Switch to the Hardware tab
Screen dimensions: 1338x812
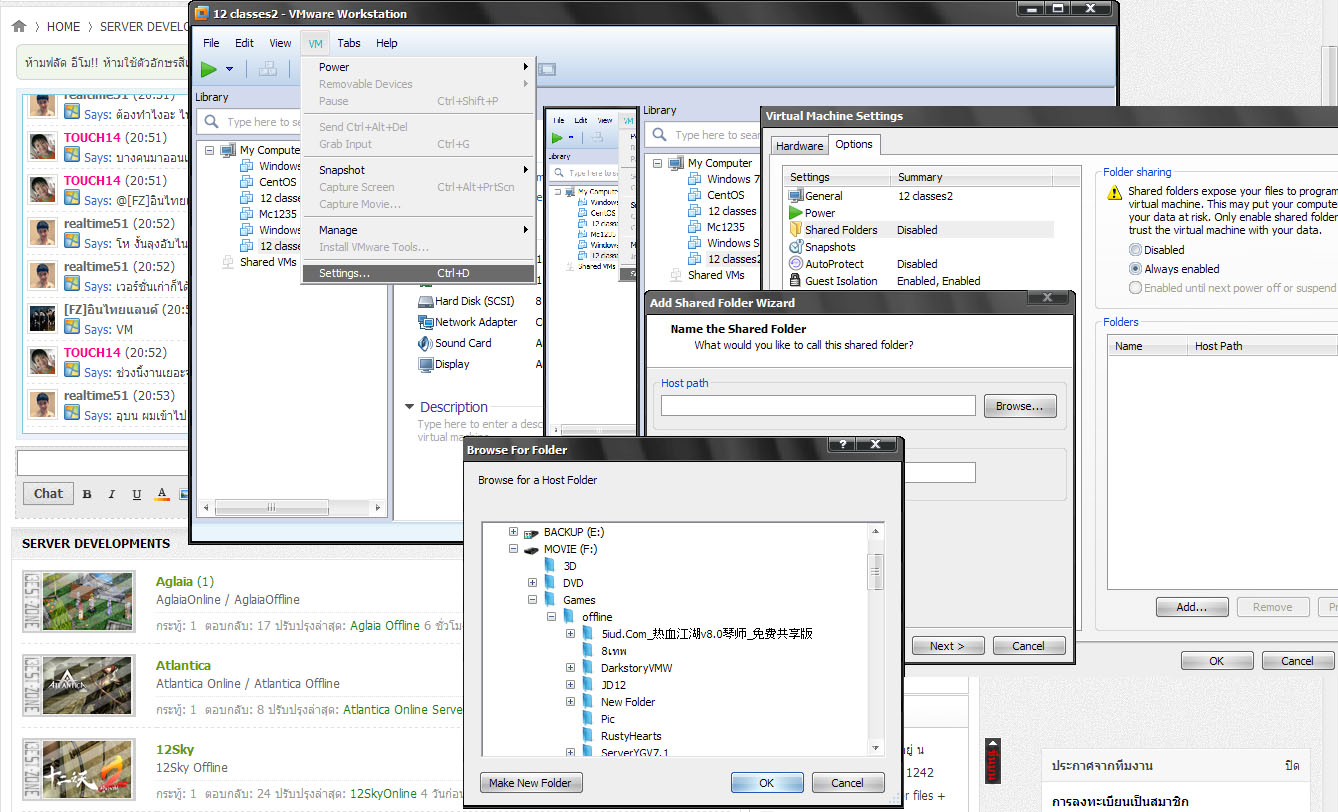[800, 146]
